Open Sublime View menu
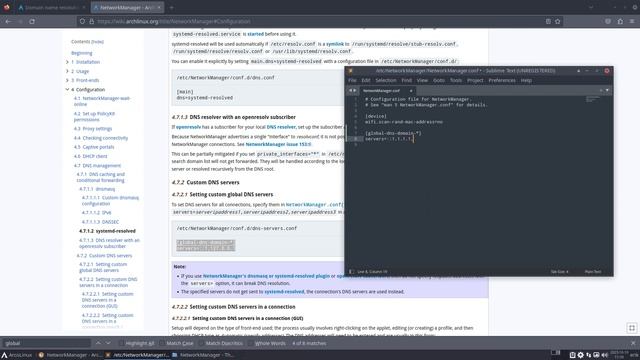640x360 pixels. pos(422,80)
